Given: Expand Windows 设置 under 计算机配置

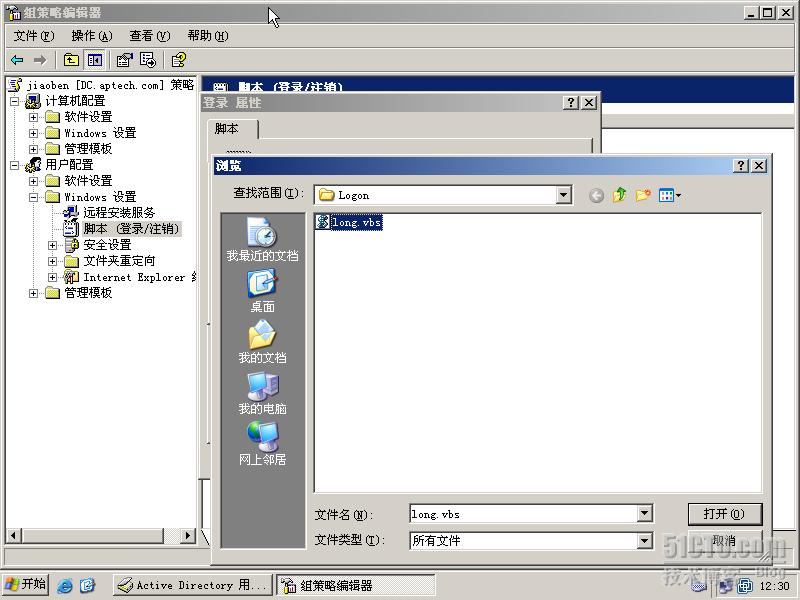Looking at the screenshot, I should [34, 133].
